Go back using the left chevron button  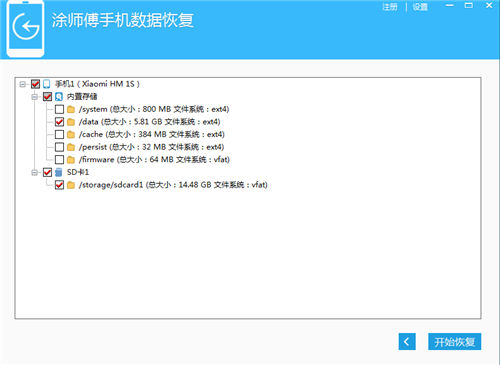(407, 342)
